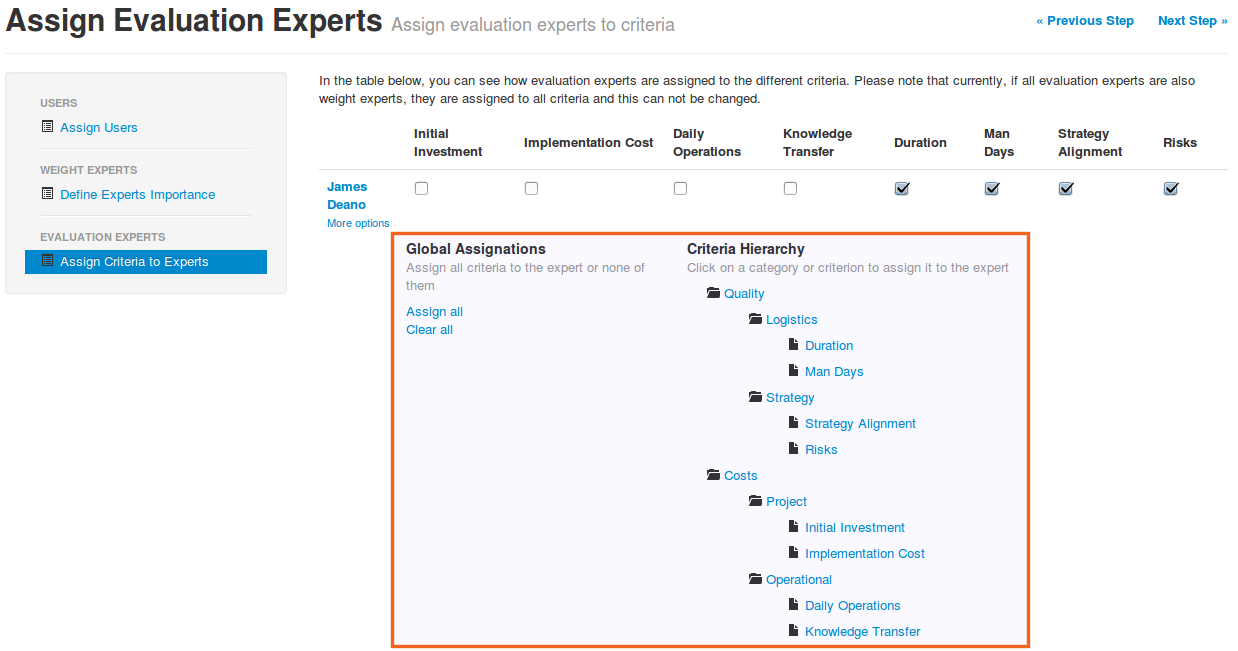This screenshot has height=651, width=1238.
Task: Open the James Deano expert link
Action: tap(347, 195)
